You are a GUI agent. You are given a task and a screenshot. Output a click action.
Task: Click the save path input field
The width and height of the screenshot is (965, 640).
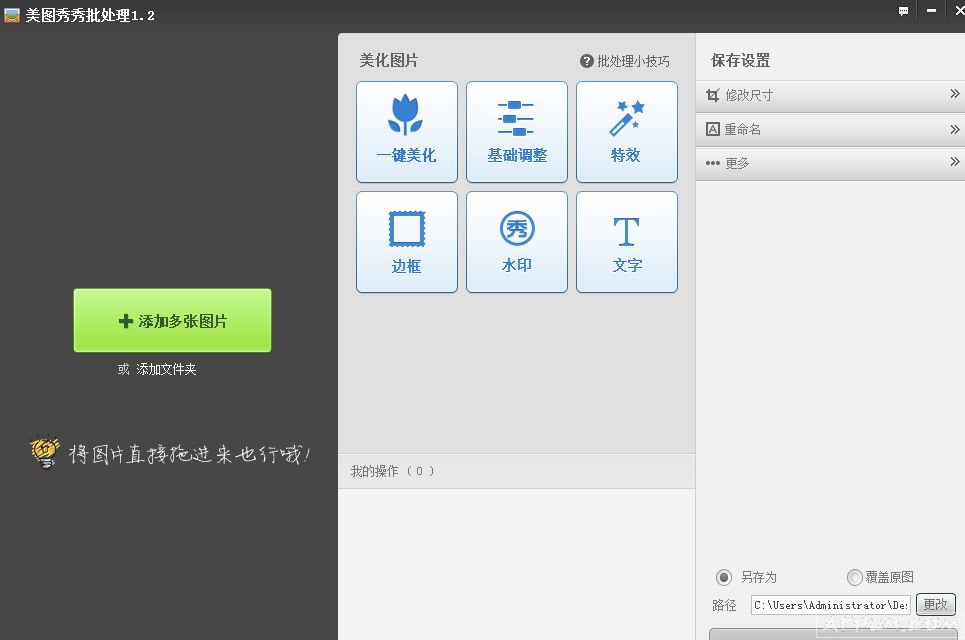[829, 605]
